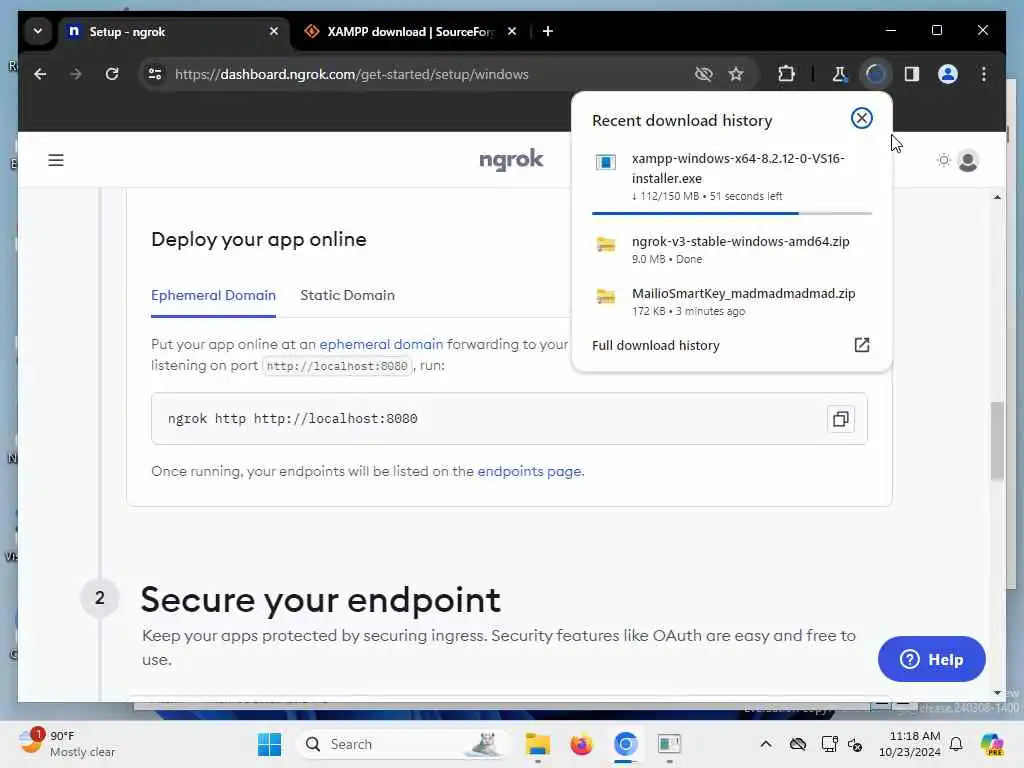
Task: Click the ngrok http http://localhost:8080 command text
Action: [293, 419]
